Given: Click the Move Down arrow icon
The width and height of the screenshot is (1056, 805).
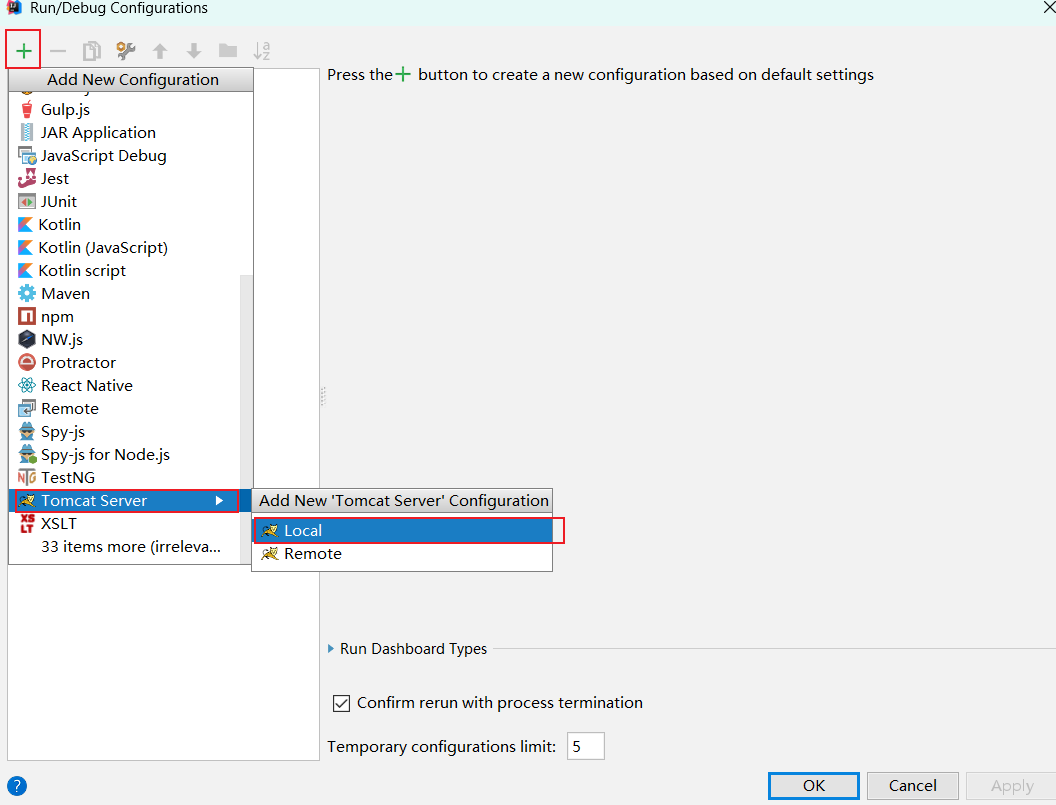Looking at the screenshot, I should [194, 51].
